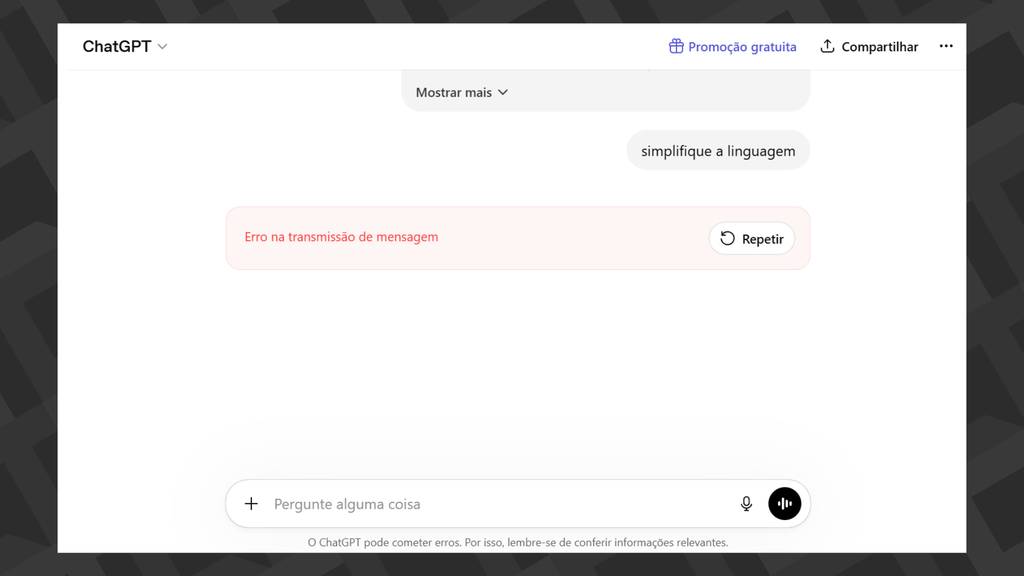Screen dimensions: 1024x576
Task: Click the Repetir retry button
Action: coord(752,238)
